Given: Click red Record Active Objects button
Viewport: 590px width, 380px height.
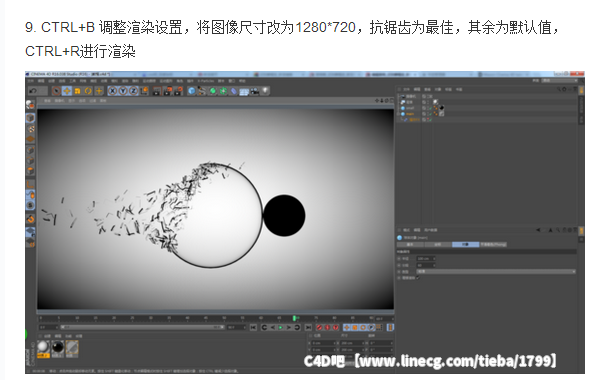Looking at the screenshot, I should [319, 328].
